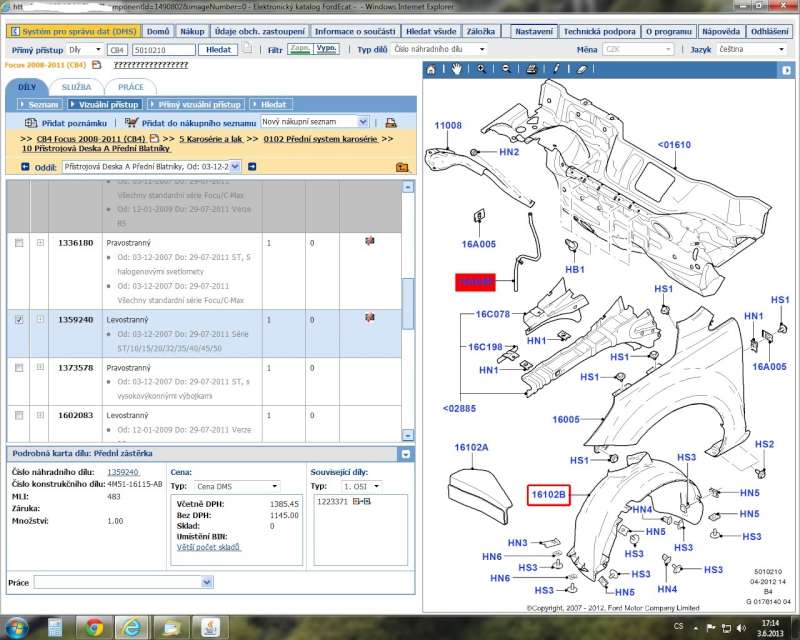Check the box for part 1336180
The height and width of the screenshot is (640, 800).
point(18,243)
